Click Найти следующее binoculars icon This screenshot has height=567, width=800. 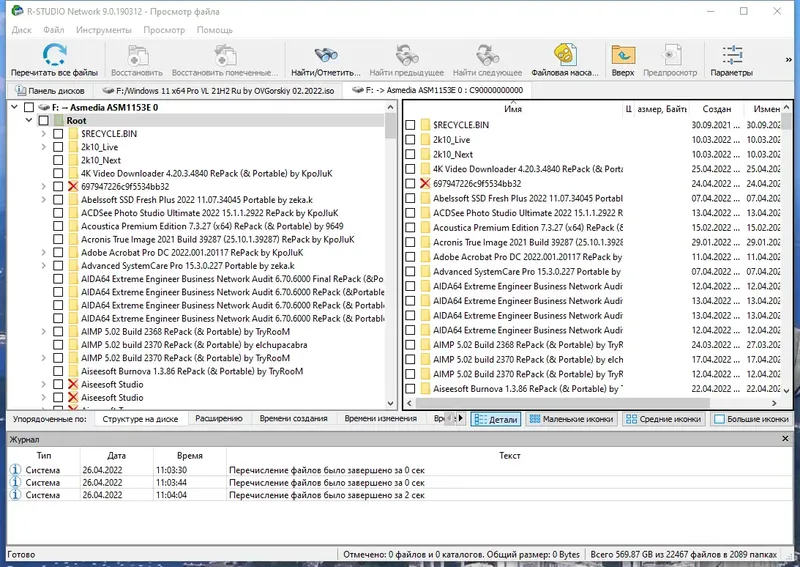click(x=487, y=56)
